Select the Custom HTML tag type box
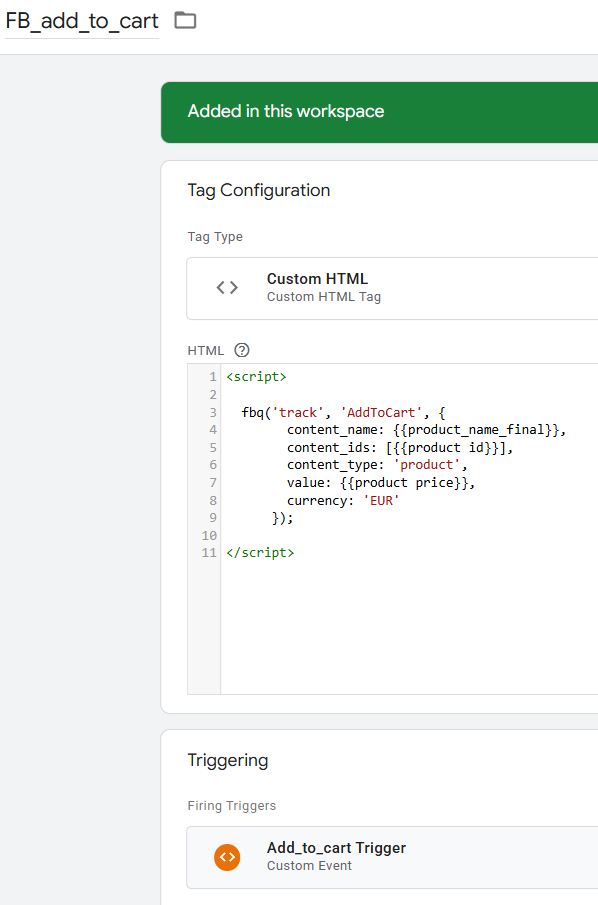Viewport: 598px width, 905px height. pyautogui.click(x=392, y=288)
